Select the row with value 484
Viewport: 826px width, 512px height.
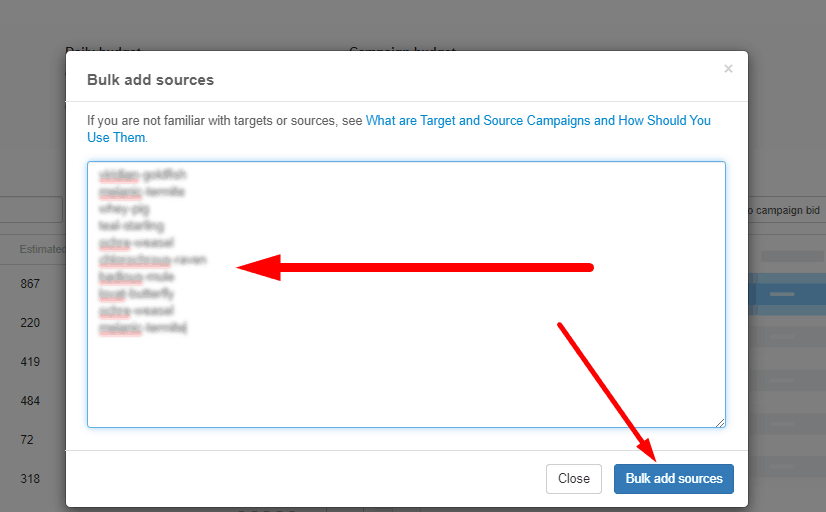[30, 401]
